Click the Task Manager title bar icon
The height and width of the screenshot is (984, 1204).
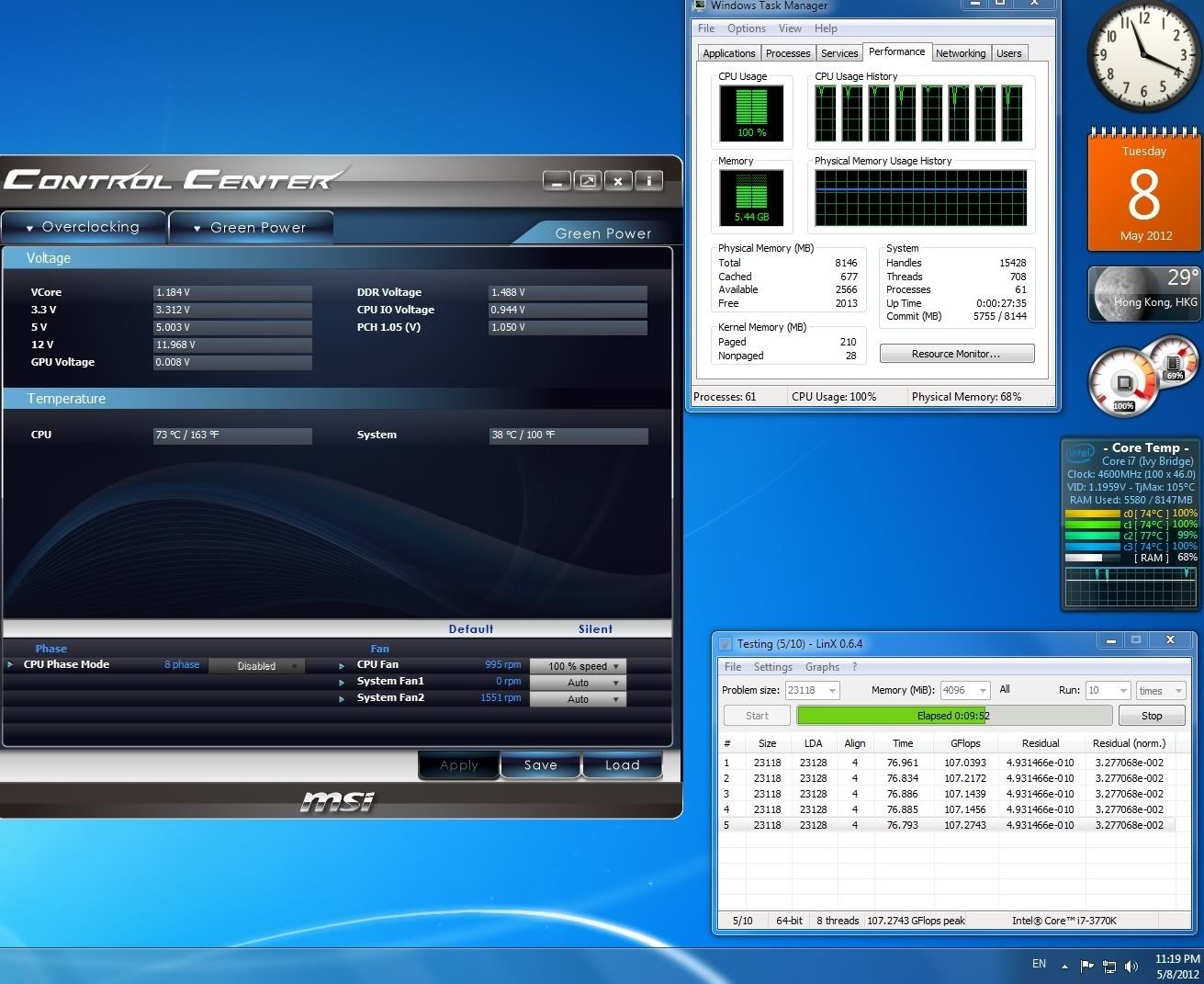pyautogui.click(x=701, y=6)
